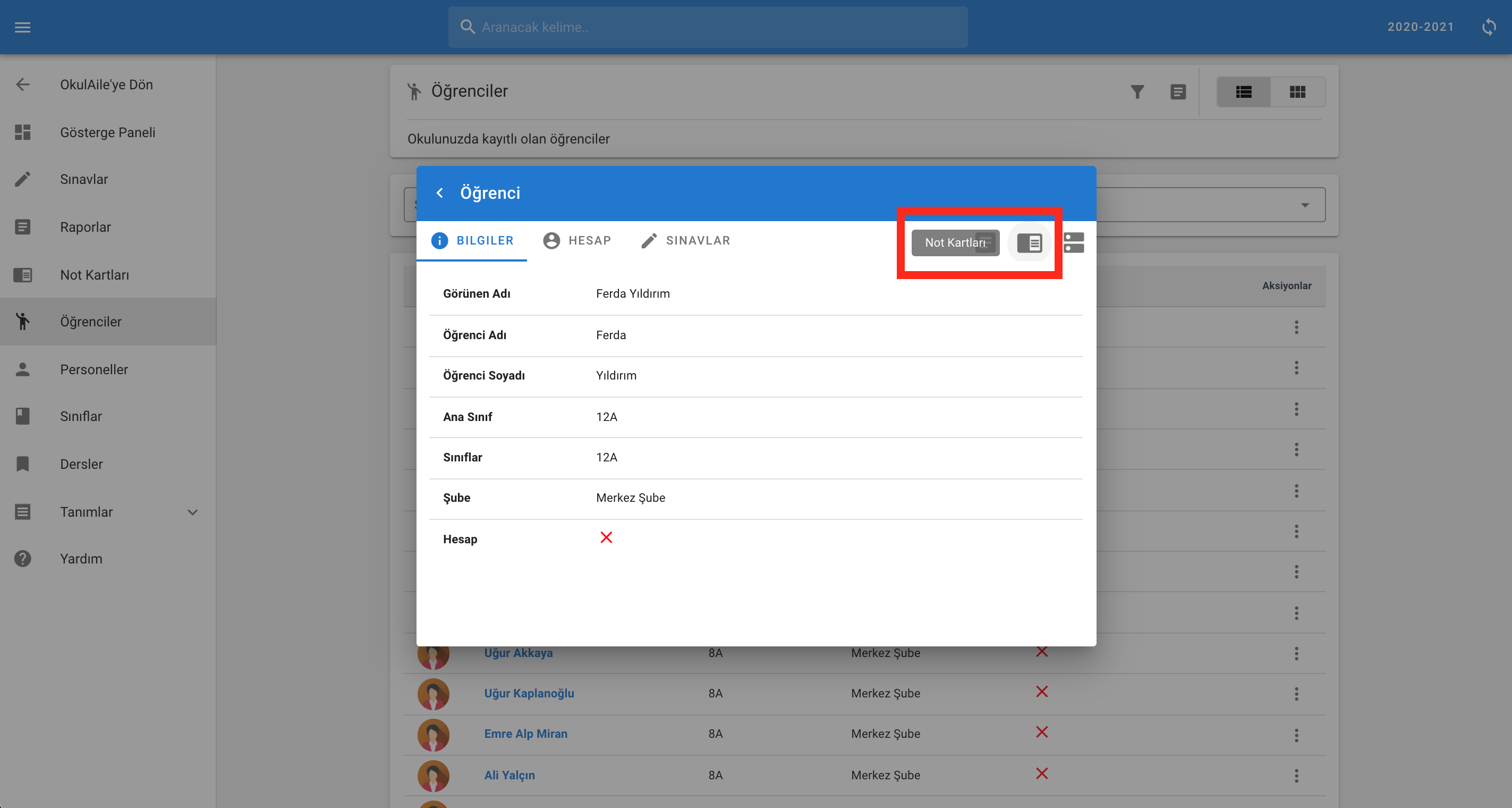Open actions menu for Uğur Akkaya row

1296,653
